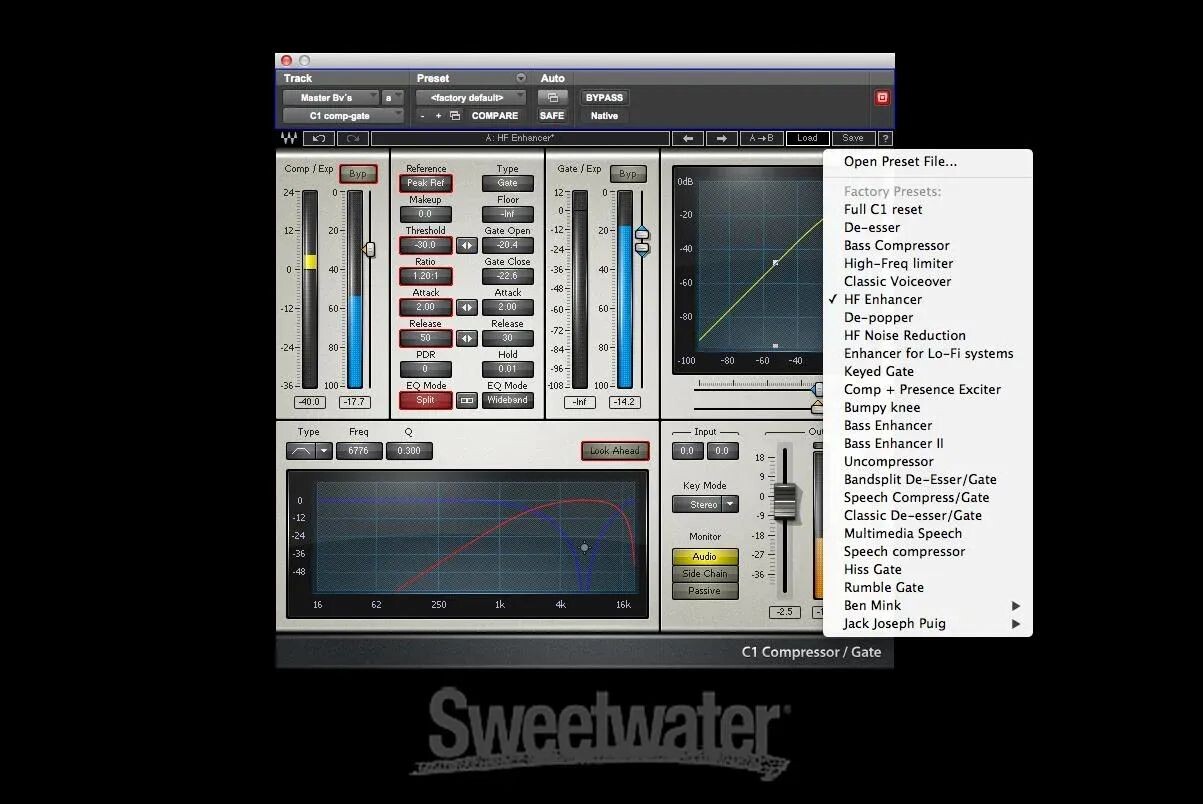
Task: Go to previous preset with left arrow
Action: (687, 139)
